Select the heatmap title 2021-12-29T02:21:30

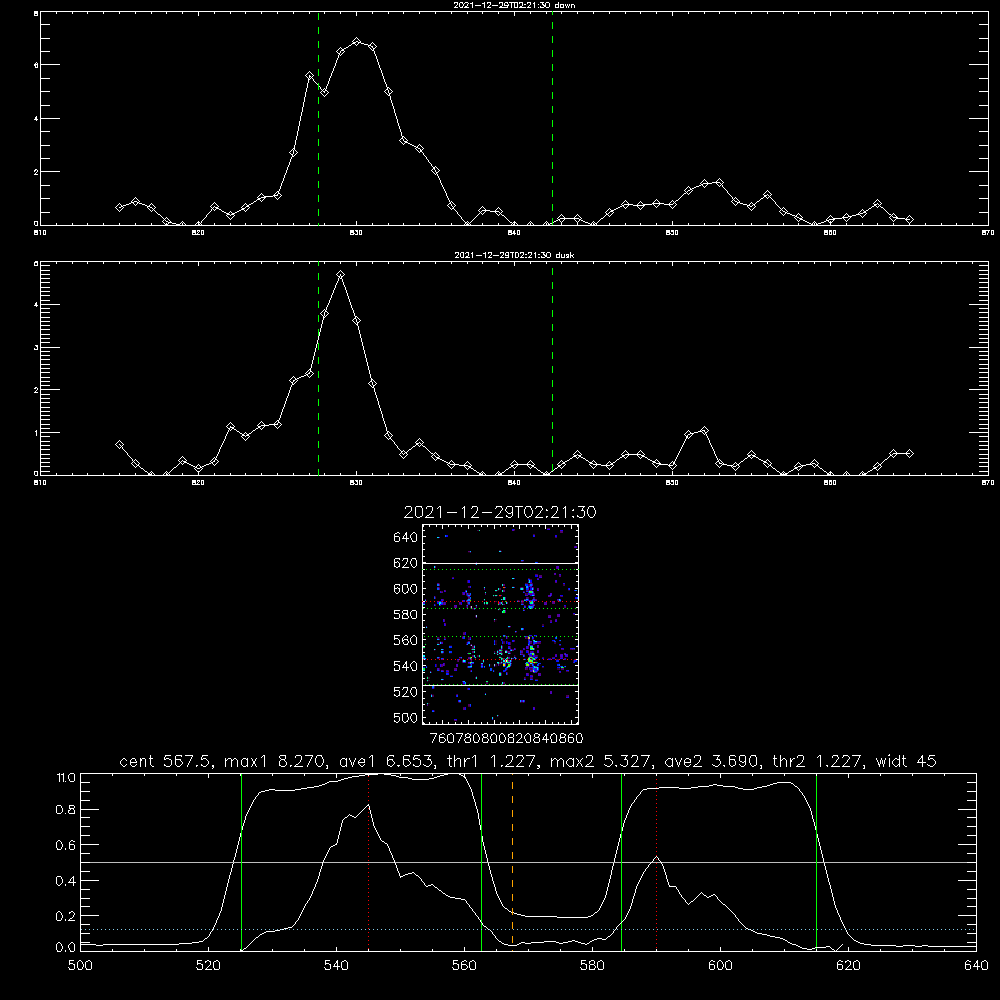pyautogui.click(x=500, y=512)
